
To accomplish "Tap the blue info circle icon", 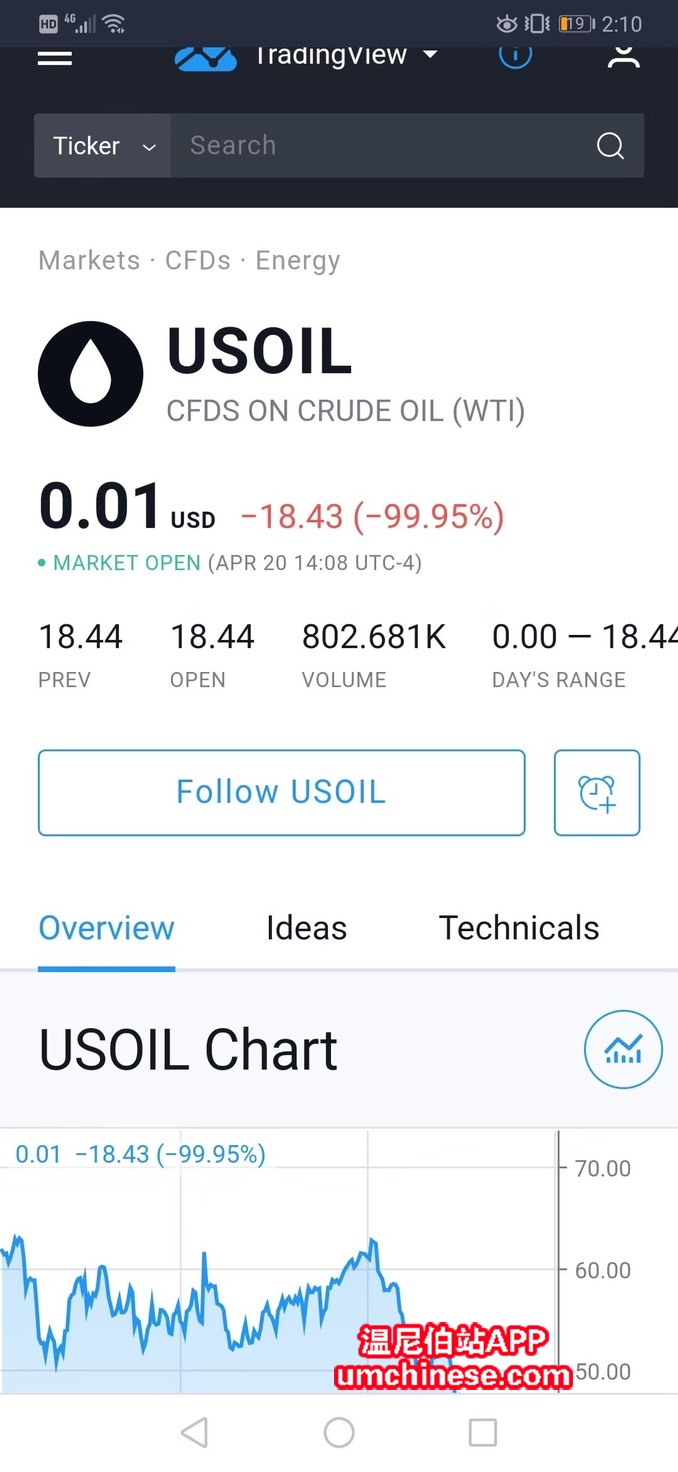I will pos(515,56).
